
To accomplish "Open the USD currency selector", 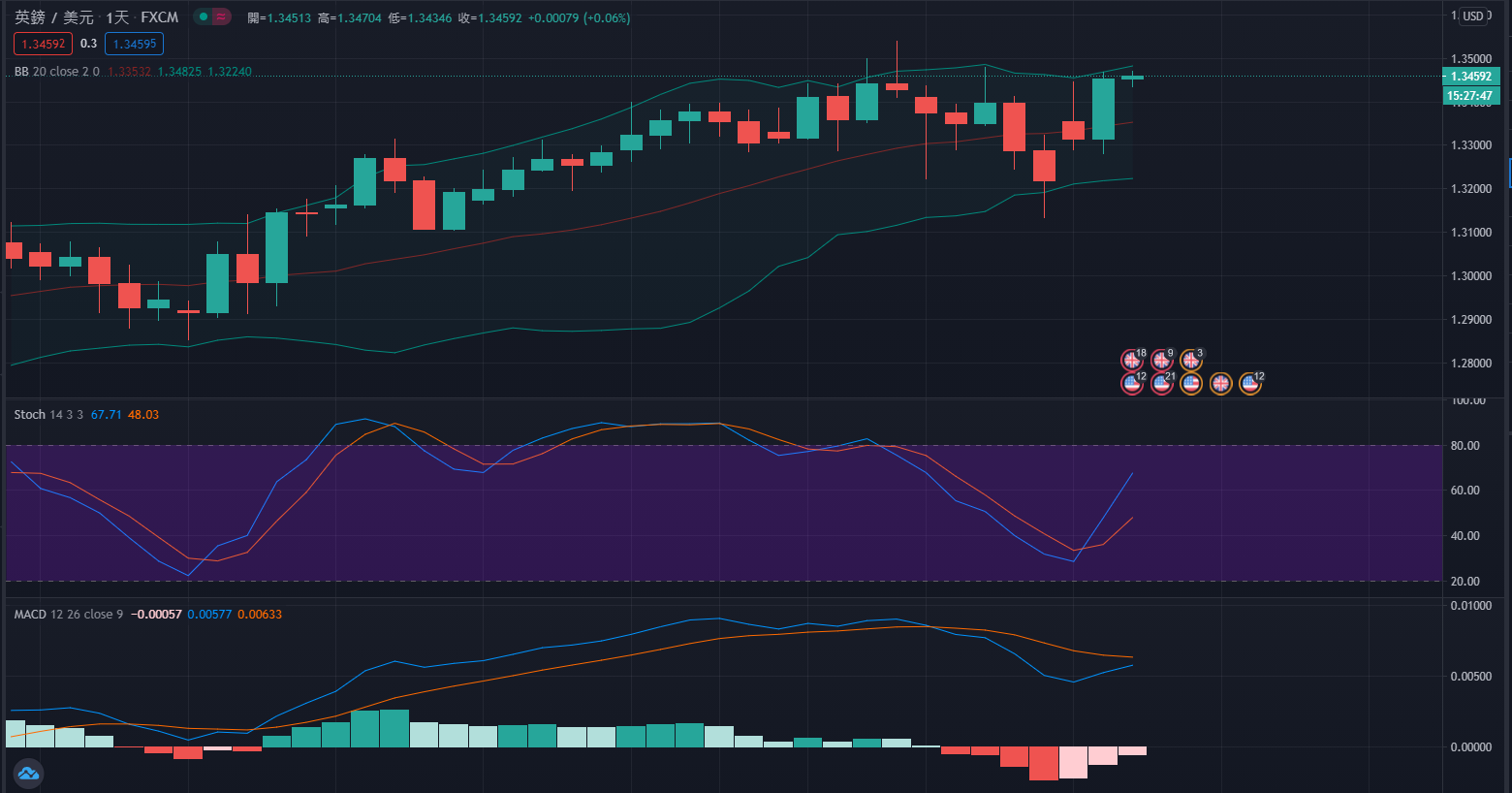I will point(1473,16).
